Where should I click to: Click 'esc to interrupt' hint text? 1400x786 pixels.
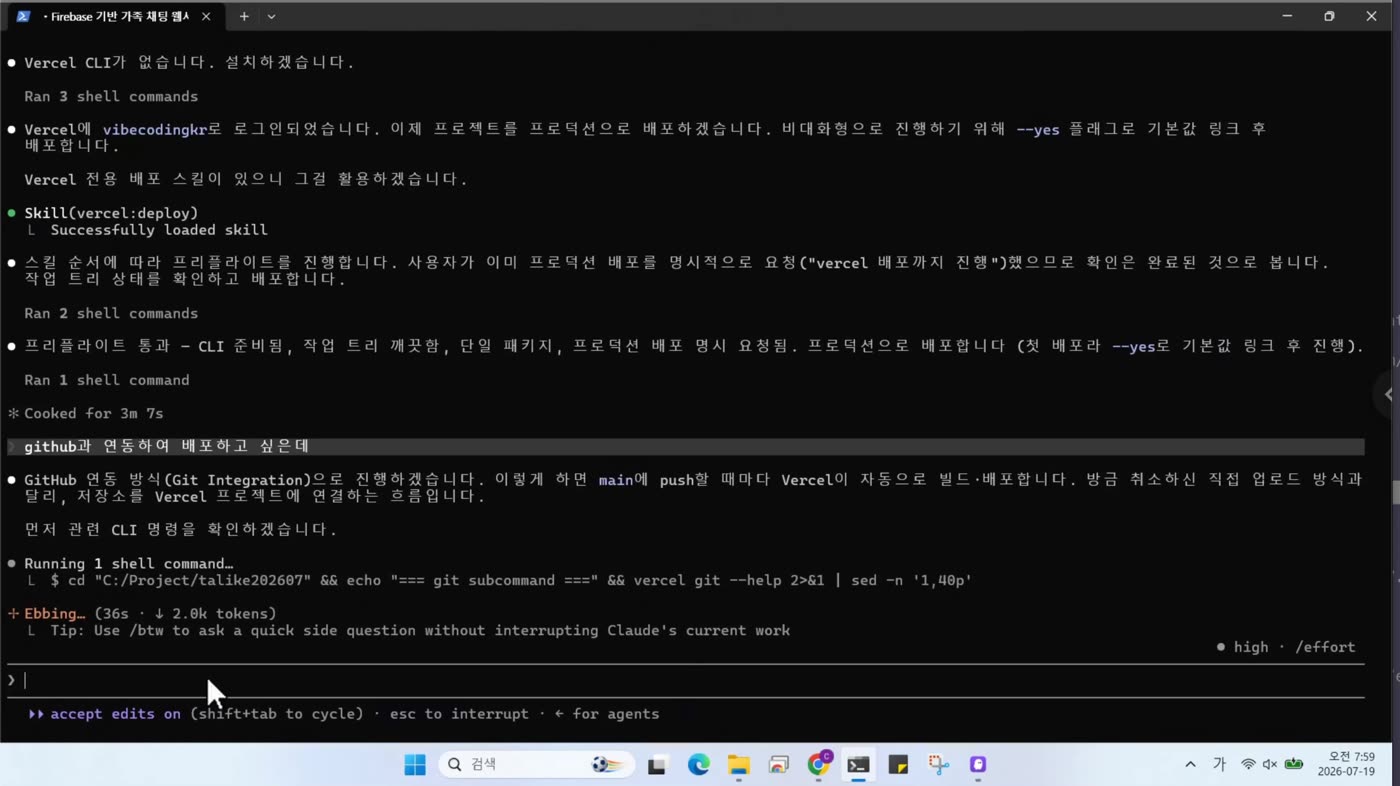point(459,714)
